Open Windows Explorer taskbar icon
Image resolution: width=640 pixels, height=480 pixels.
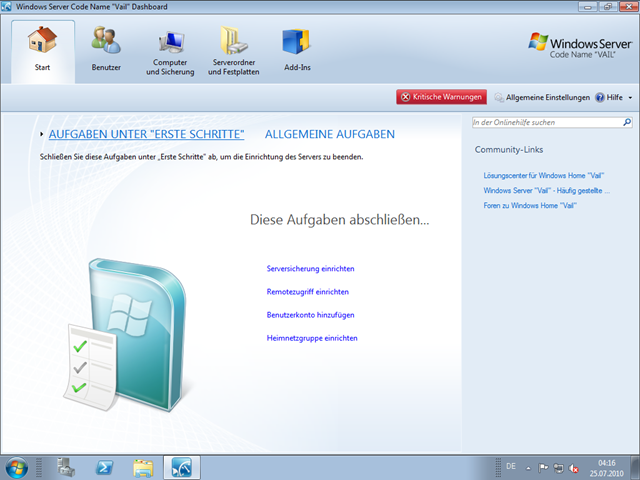tap(143, 468)
